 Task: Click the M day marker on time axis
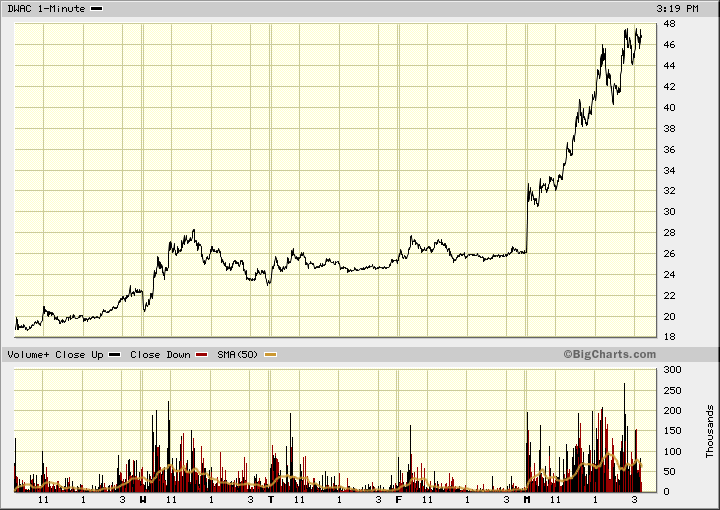coord(527,499)
